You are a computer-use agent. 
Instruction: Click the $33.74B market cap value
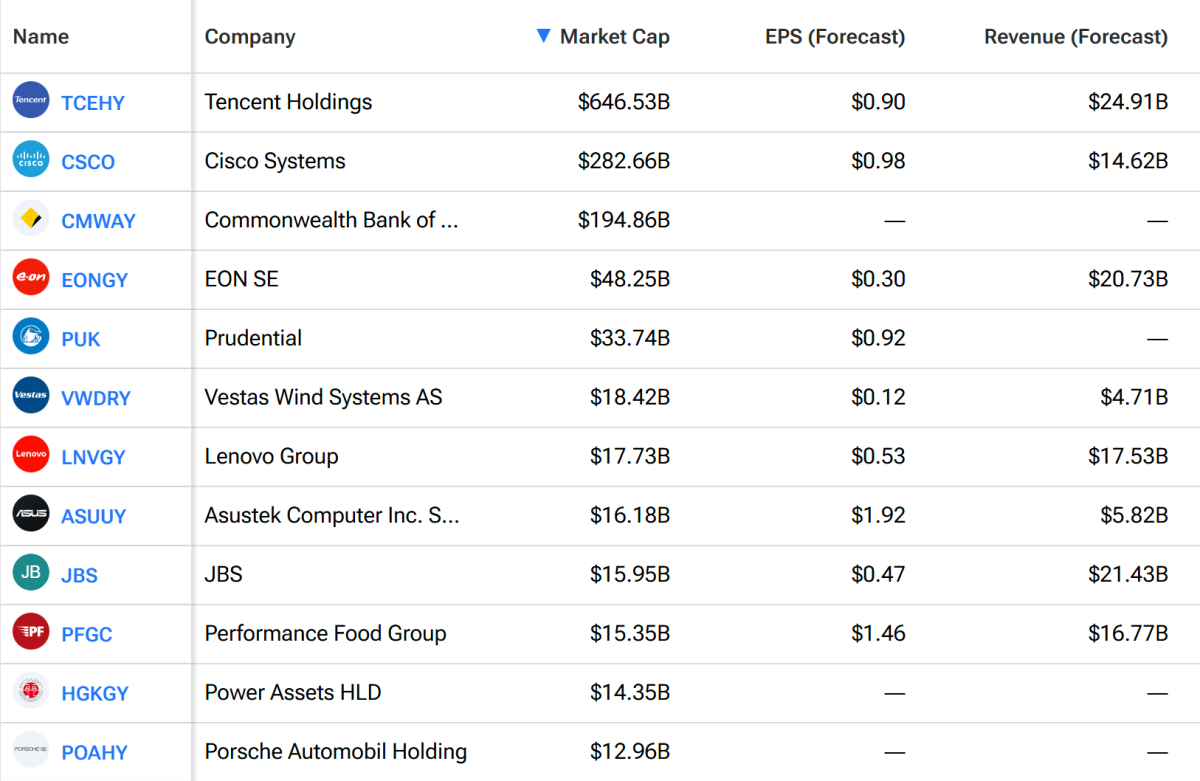630,338
